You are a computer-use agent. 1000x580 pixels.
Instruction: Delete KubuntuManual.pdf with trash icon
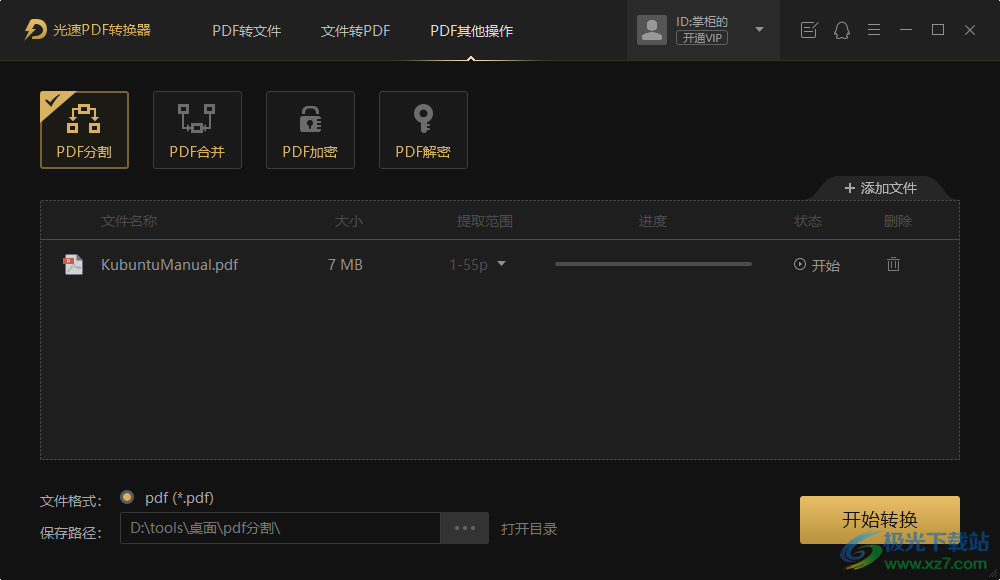coord(893,264)
